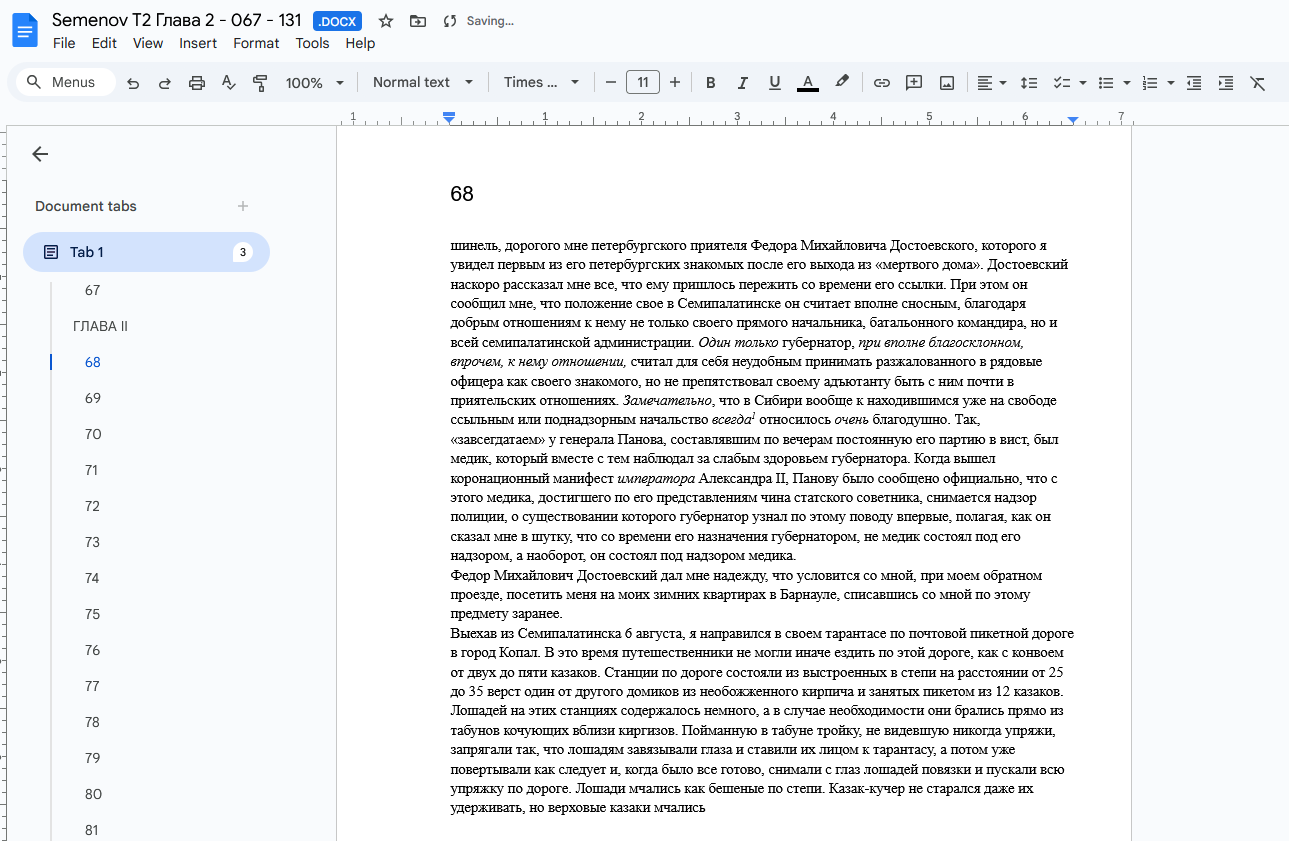The image size is (1289, 841).
Task: Click the Menus search button
Action: pyautogui.click(x=64, y=82)
